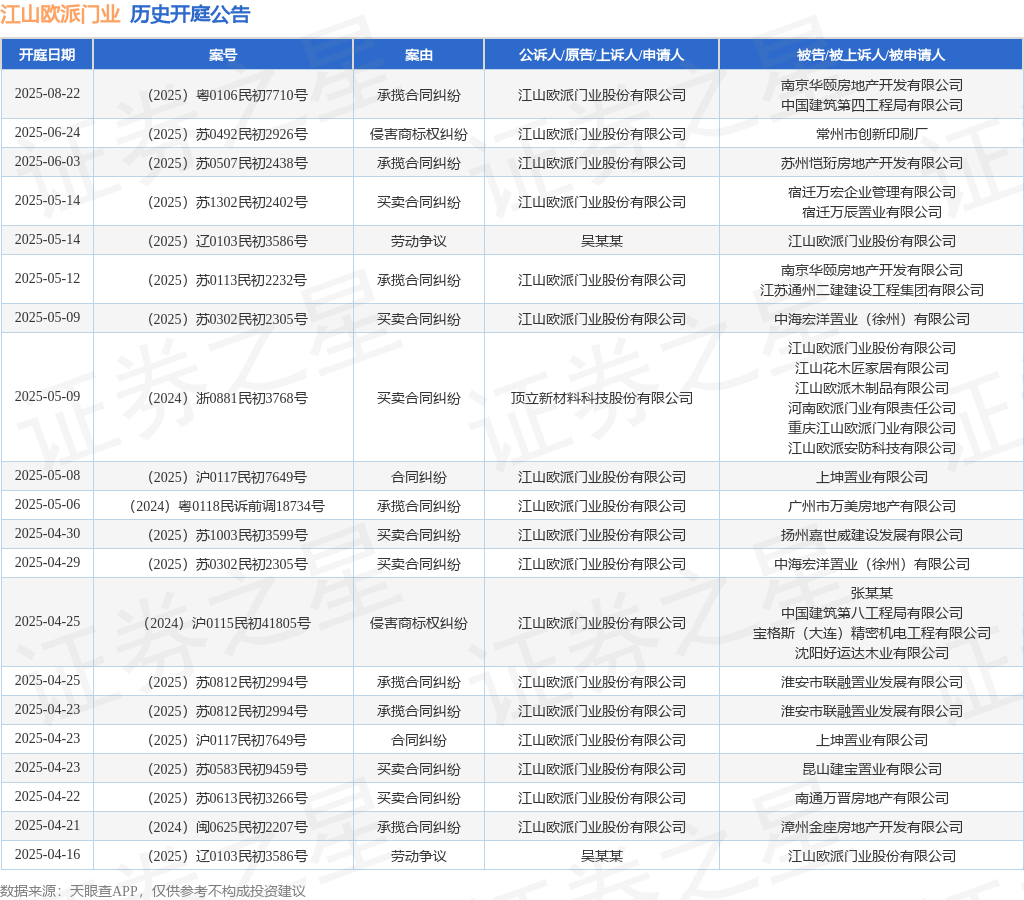Click the 公诉人/原告/上诉人/申请人 column header
The height and width of the screenshot is (900, 1024).
[601, 55]
